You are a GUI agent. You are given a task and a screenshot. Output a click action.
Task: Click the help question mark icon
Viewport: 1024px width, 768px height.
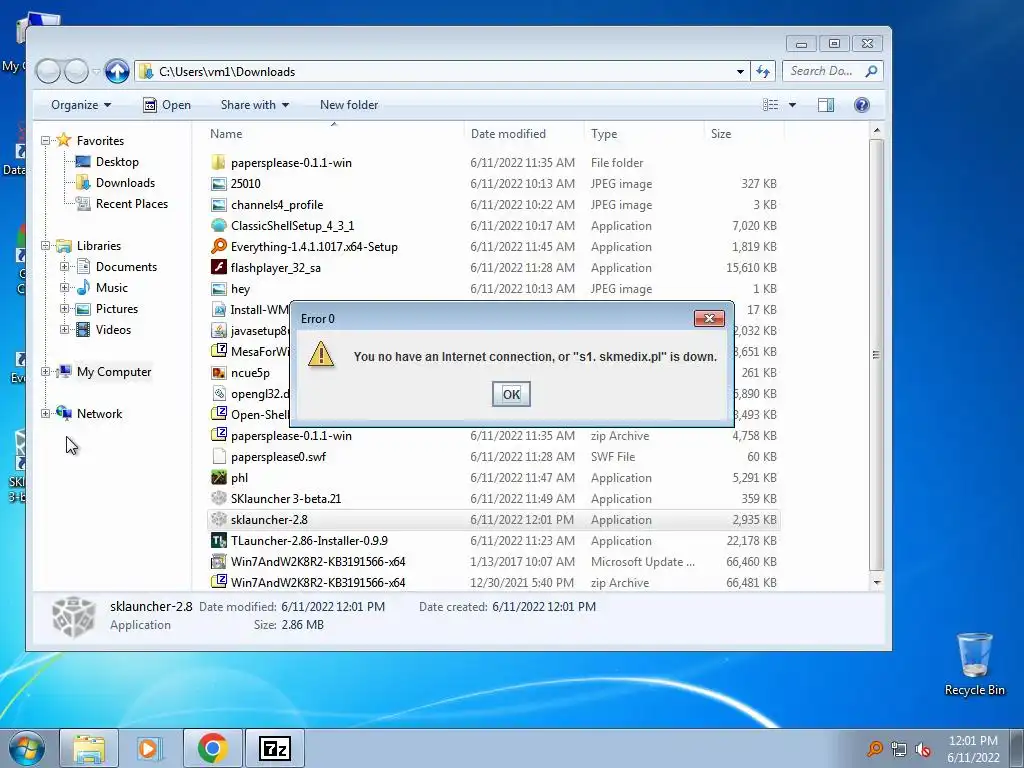coord(861,104)
